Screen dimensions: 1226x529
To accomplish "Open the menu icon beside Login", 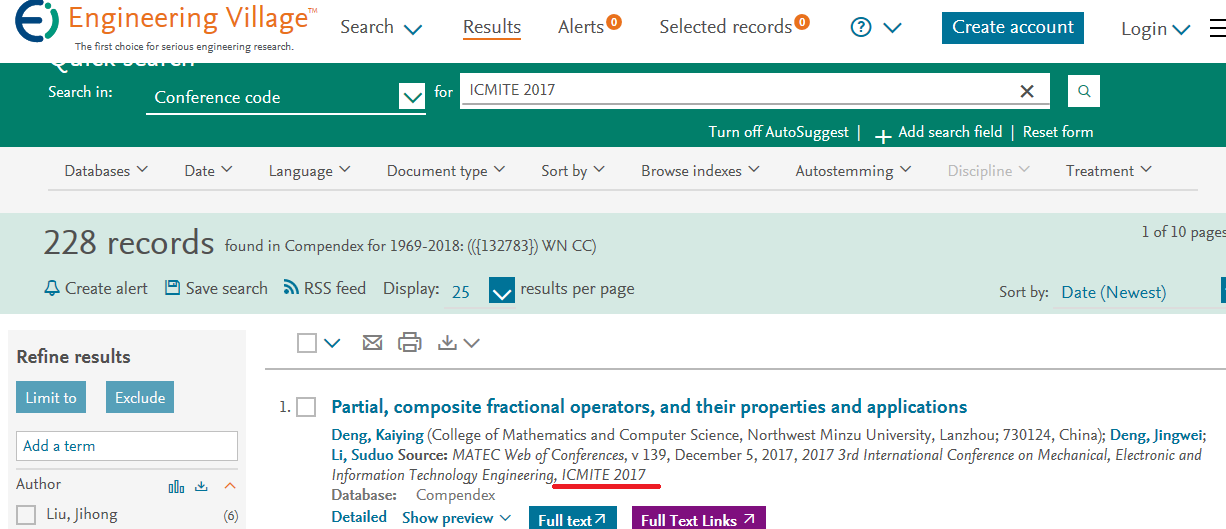I will (1217, 27).
